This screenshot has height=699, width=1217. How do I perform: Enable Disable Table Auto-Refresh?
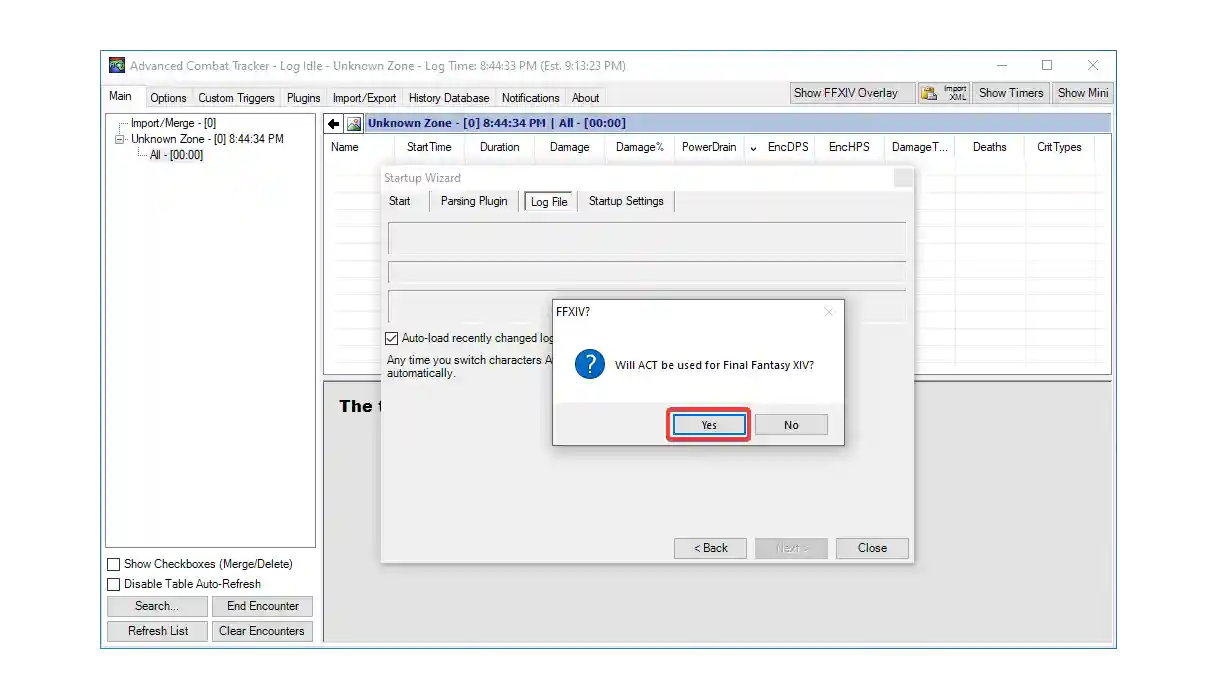coord(114,584)
